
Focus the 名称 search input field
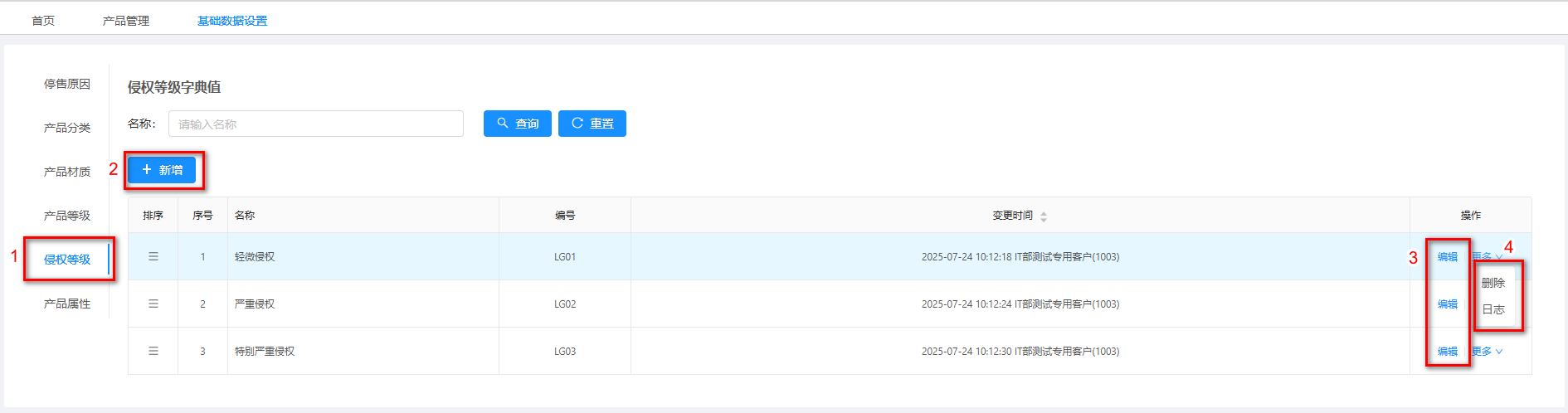315,124
